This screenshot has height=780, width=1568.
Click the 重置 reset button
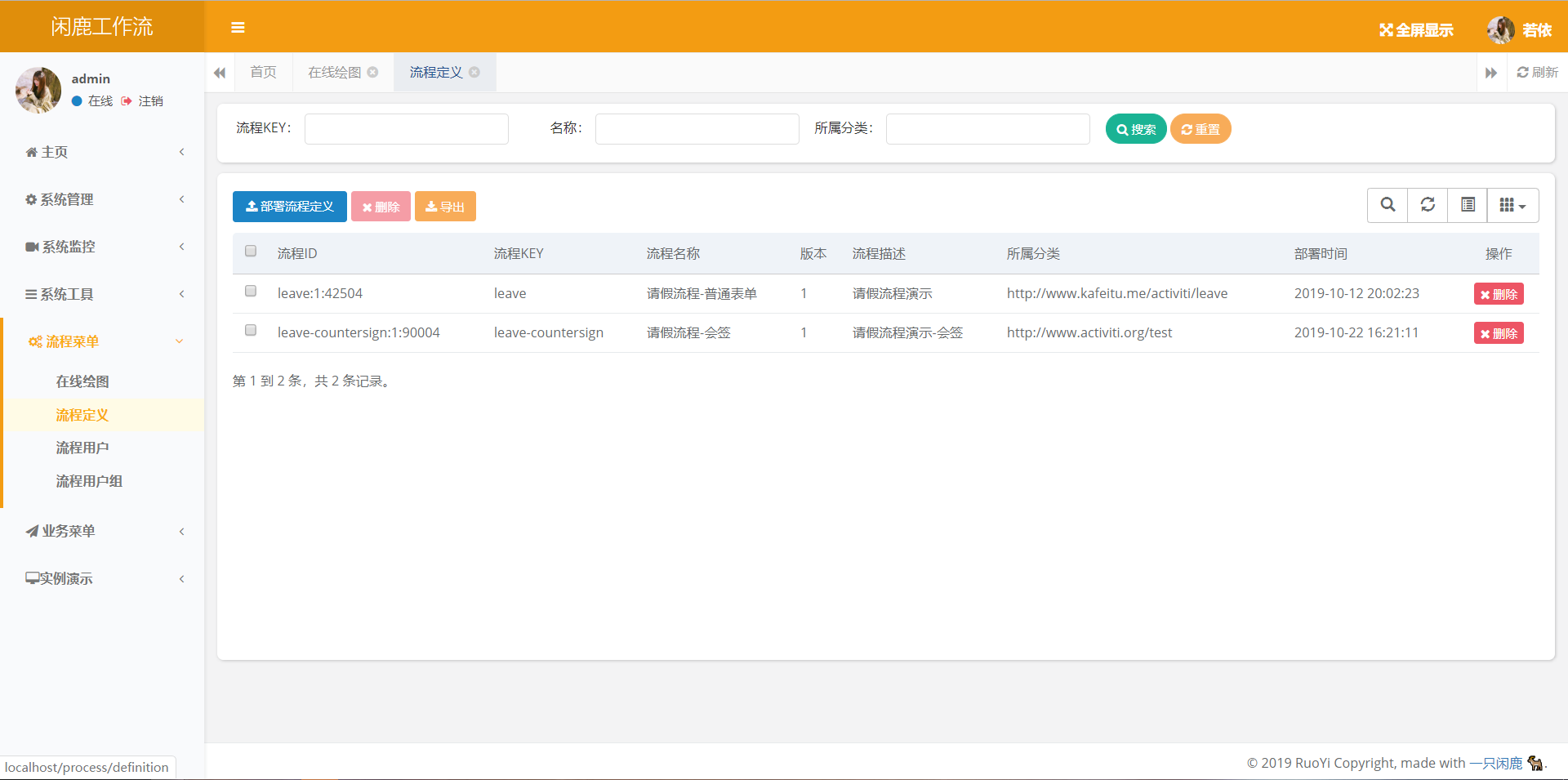click(1200, 129)
